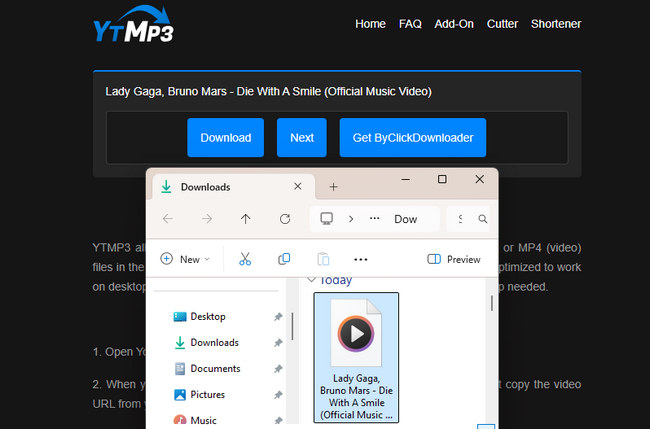Click the pin icon next to Documents

pos(278,369)
